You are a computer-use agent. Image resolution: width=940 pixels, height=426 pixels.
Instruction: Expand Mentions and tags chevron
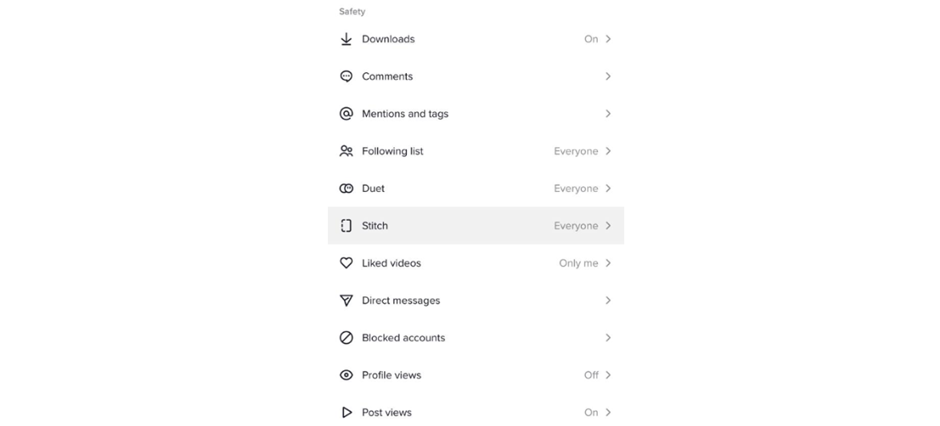click(x=608, y=114)
